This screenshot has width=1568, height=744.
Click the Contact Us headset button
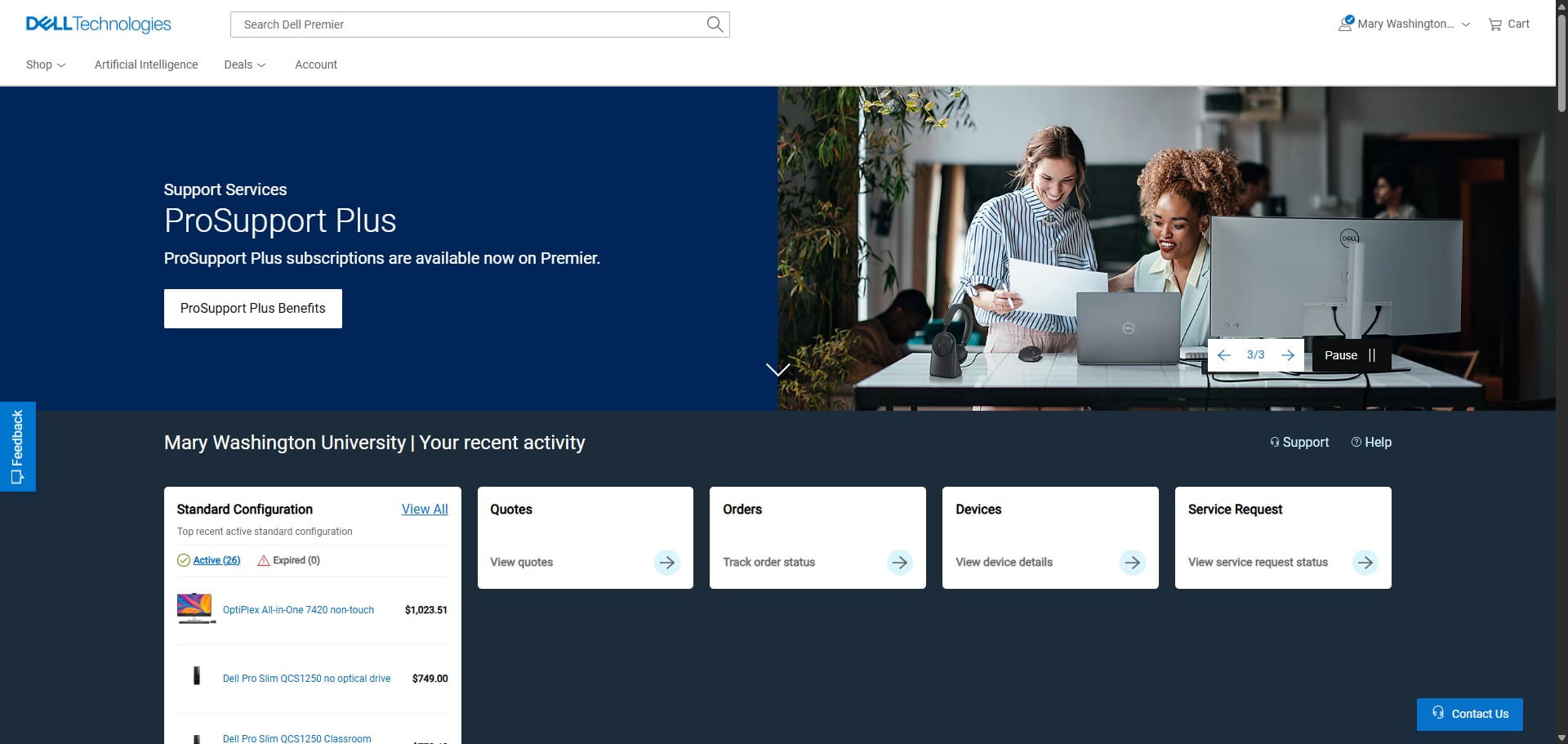coord(1469,714)
